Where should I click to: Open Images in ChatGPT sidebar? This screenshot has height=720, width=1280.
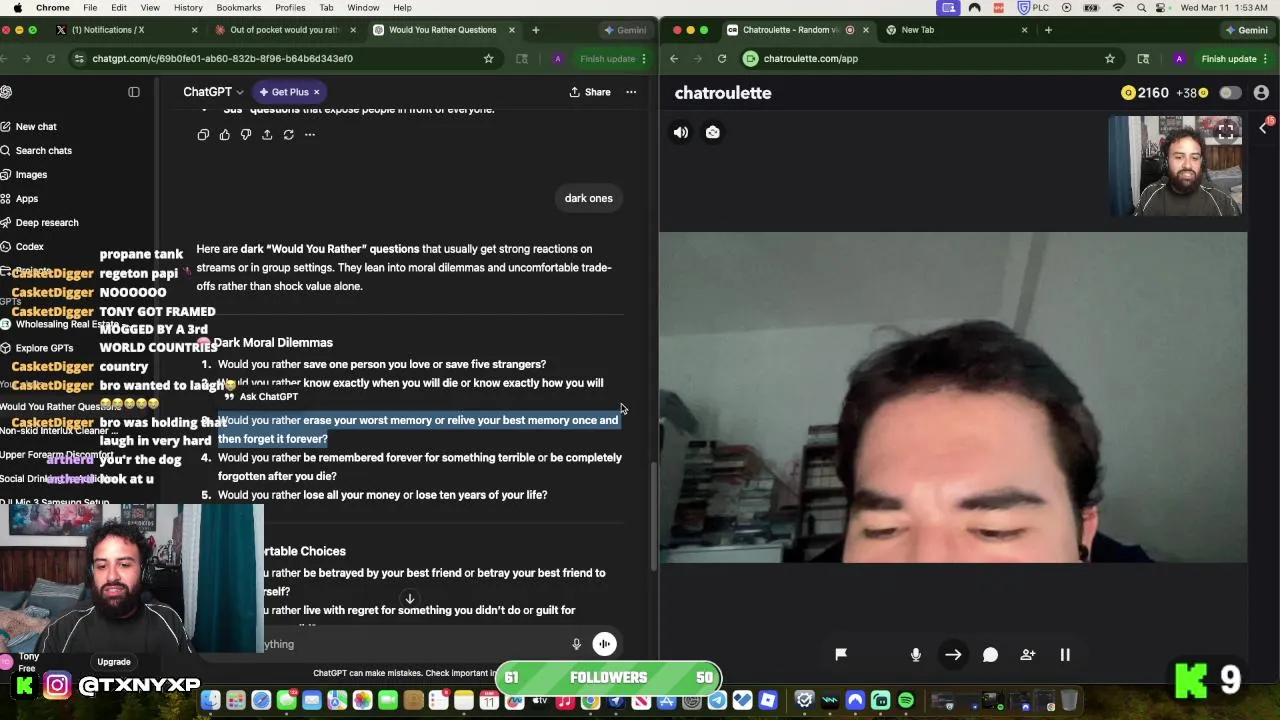pos(31,175)
